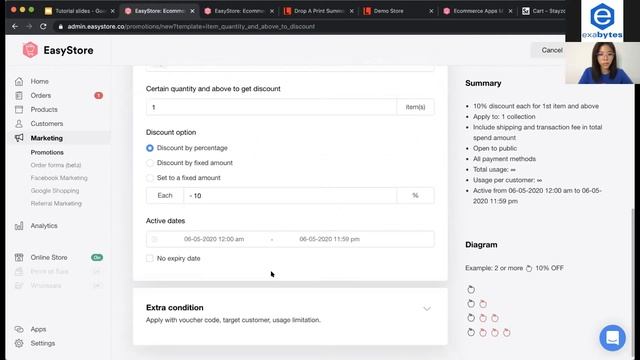Click the browser forward arrow
640x360 pixels.
tap(29, 27)
